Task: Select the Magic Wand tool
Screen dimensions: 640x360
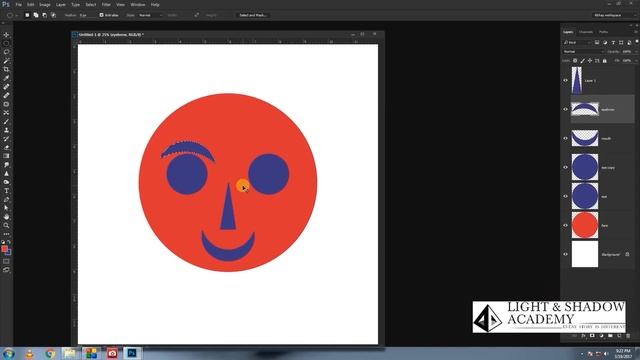Action: (x=6, y=61)
